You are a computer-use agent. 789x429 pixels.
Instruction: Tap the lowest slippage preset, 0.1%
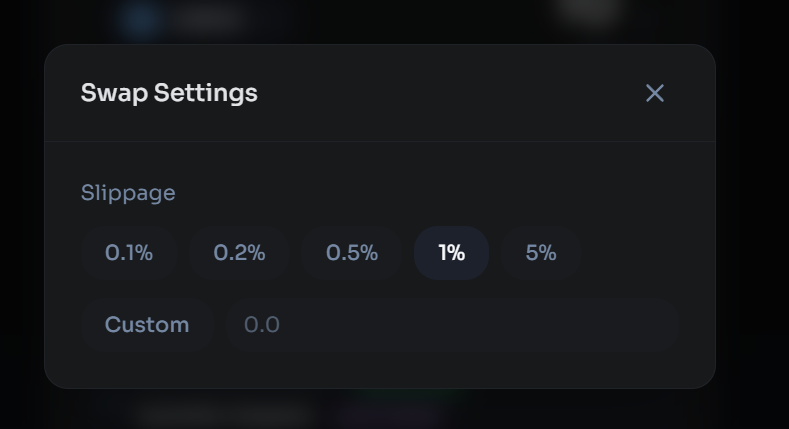129,252
